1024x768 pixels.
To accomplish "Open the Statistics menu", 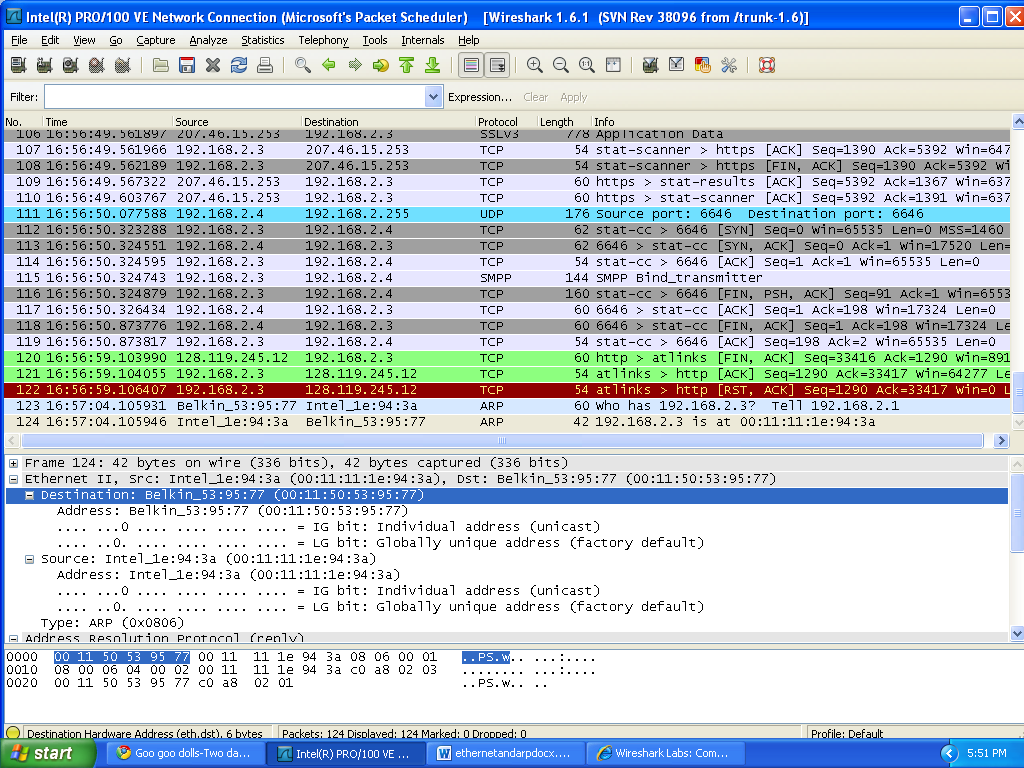I will (x=263, y=40).
